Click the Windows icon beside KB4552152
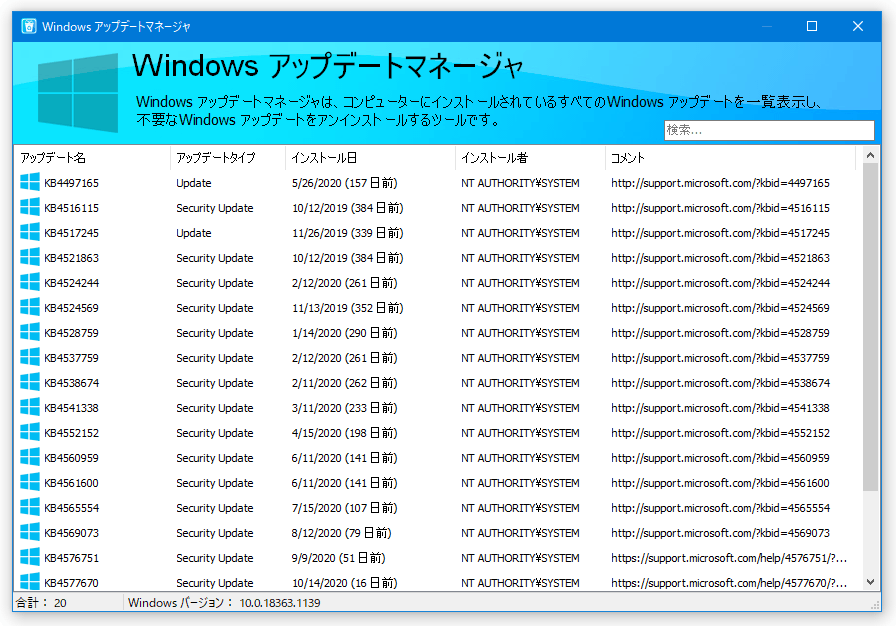The height and width of the screenshot is (626, 896). point(30,432)
